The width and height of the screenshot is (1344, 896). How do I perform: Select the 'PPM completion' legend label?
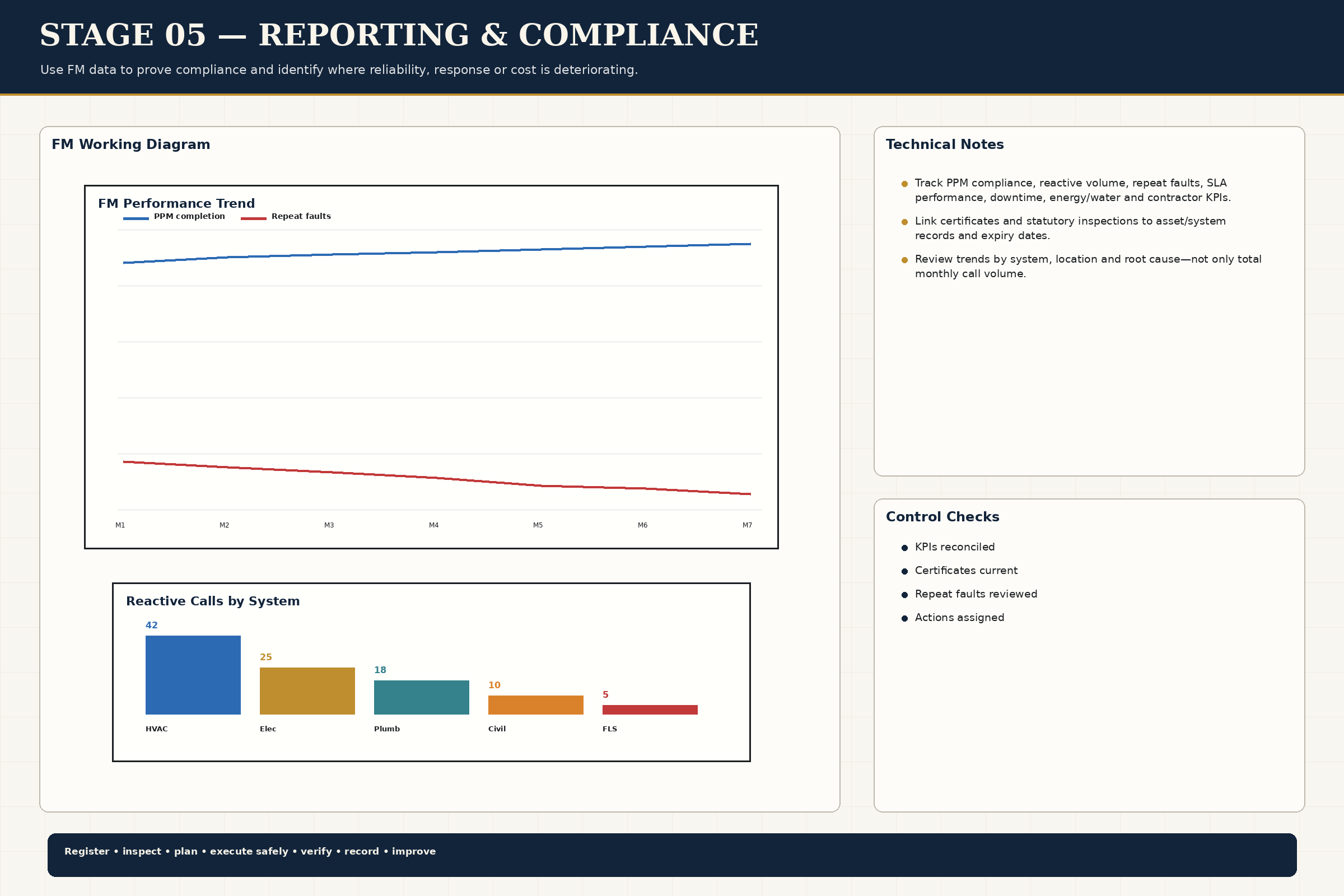coord(189,217)
